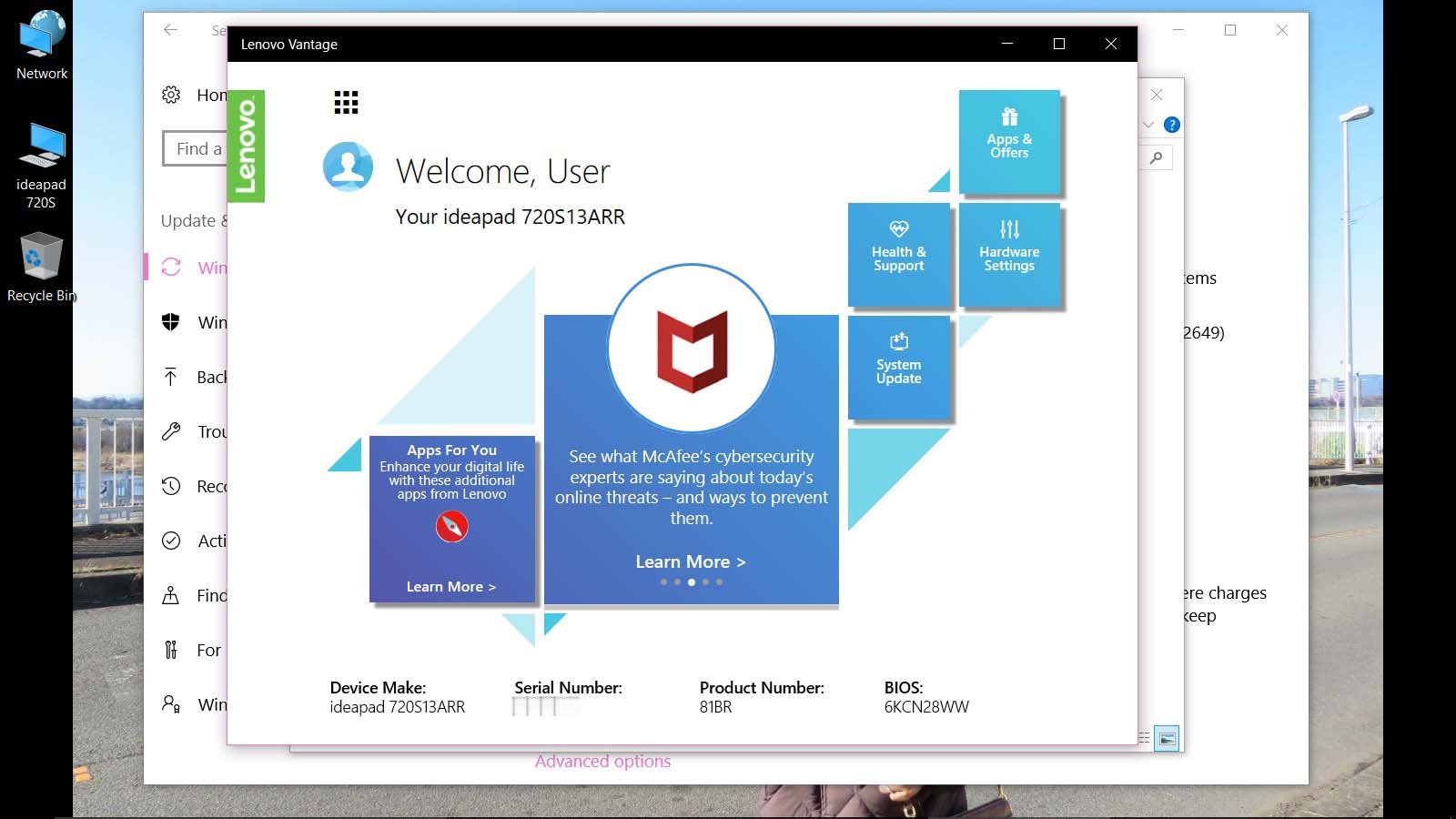Open Network desktop icon

tap(42, 45)
